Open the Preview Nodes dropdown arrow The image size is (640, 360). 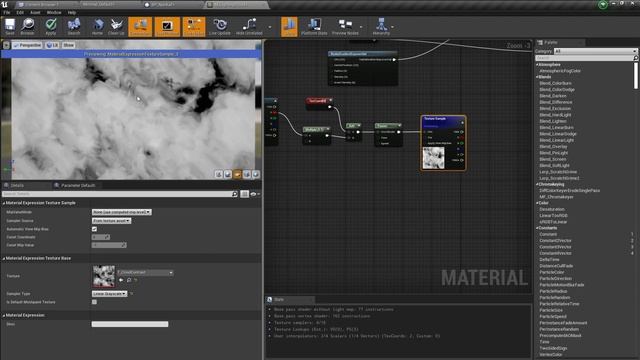tap(361, 27)
